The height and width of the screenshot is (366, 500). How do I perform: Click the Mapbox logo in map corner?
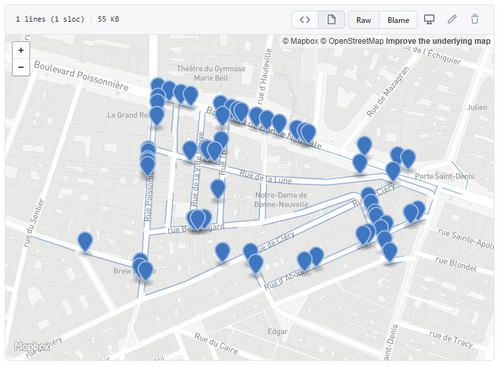tap(32, 347)
